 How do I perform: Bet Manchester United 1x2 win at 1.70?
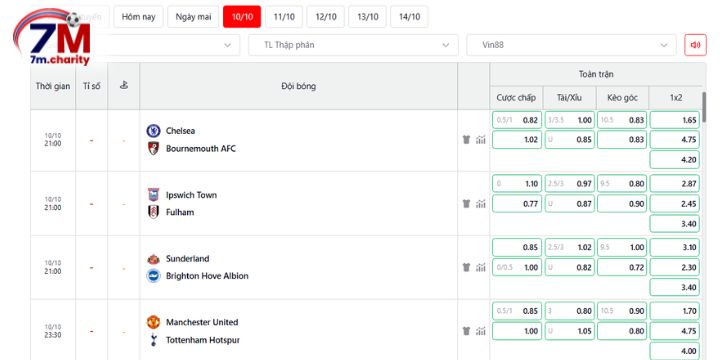click(675, 311)
